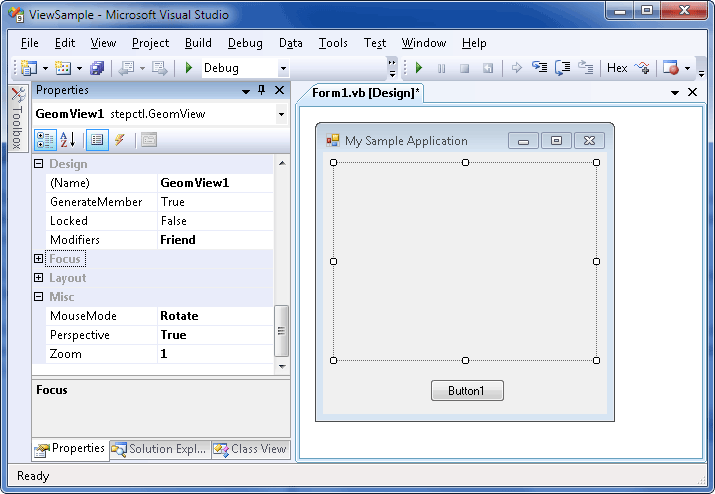Select the Zoom property value field
This screenshot has height=494, width=715.
[215, 354]
